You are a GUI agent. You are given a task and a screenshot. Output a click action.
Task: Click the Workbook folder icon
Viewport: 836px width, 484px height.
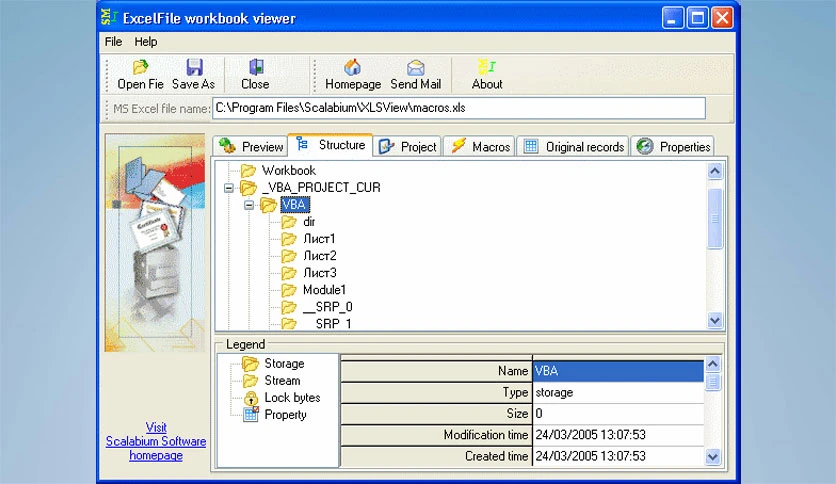tap(248, 171)
